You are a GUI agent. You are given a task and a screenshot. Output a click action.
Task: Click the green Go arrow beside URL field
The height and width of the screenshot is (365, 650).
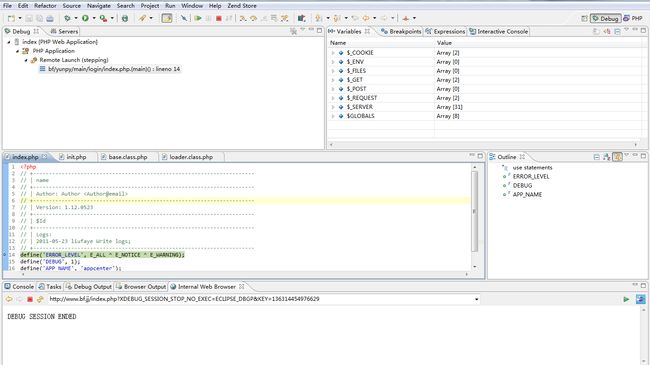point(626,299)
